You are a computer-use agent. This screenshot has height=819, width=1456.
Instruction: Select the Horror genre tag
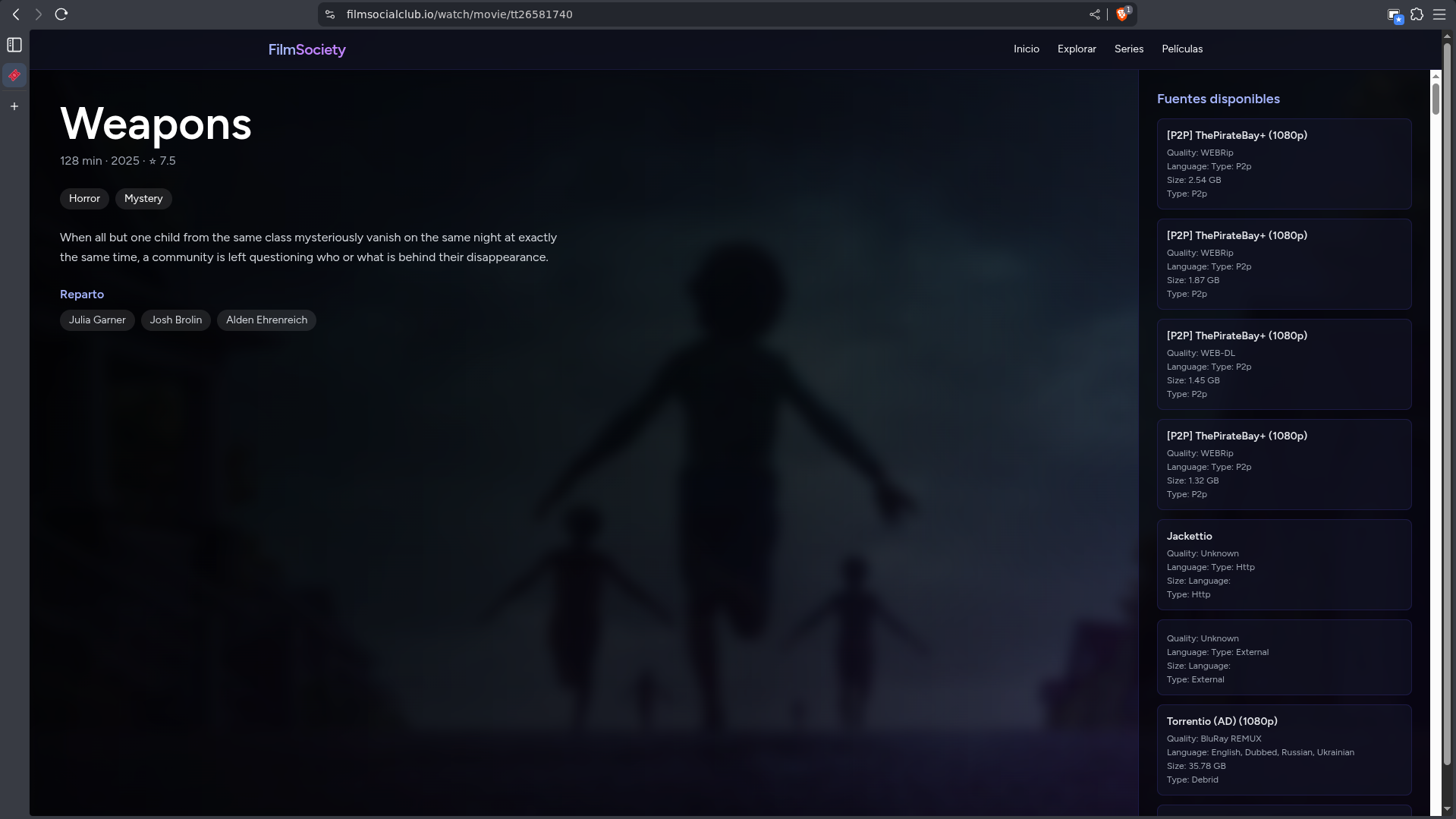(84, 199)
